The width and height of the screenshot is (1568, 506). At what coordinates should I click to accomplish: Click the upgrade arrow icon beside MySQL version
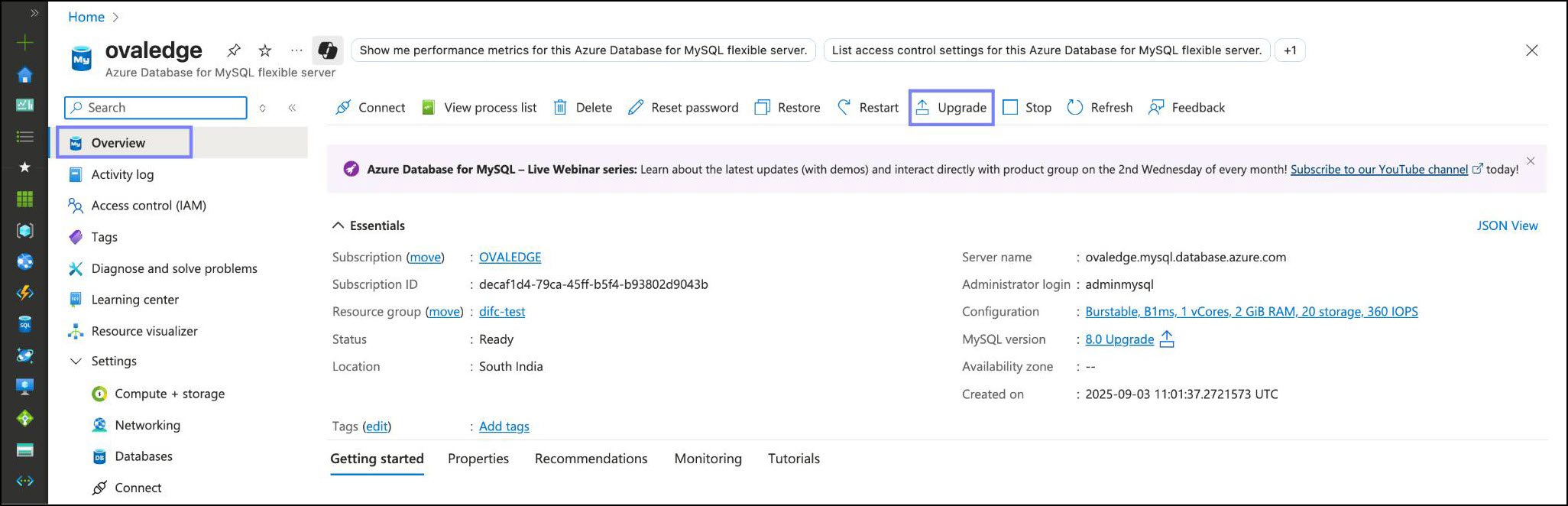click(x=1167, y=339)
